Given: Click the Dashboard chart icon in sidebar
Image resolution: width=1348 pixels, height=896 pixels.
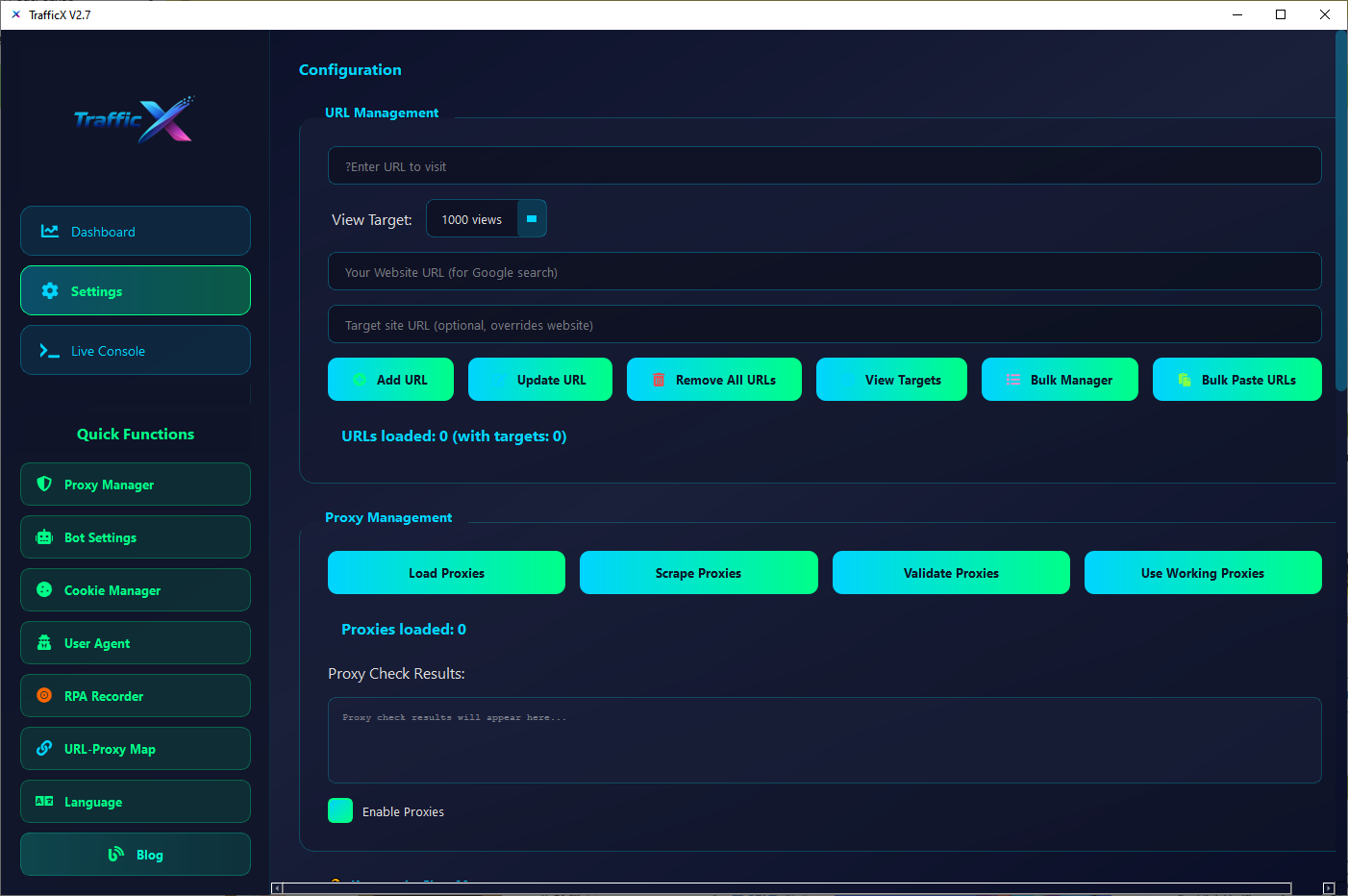Looking at the screenshot, I should click(50, 231).
